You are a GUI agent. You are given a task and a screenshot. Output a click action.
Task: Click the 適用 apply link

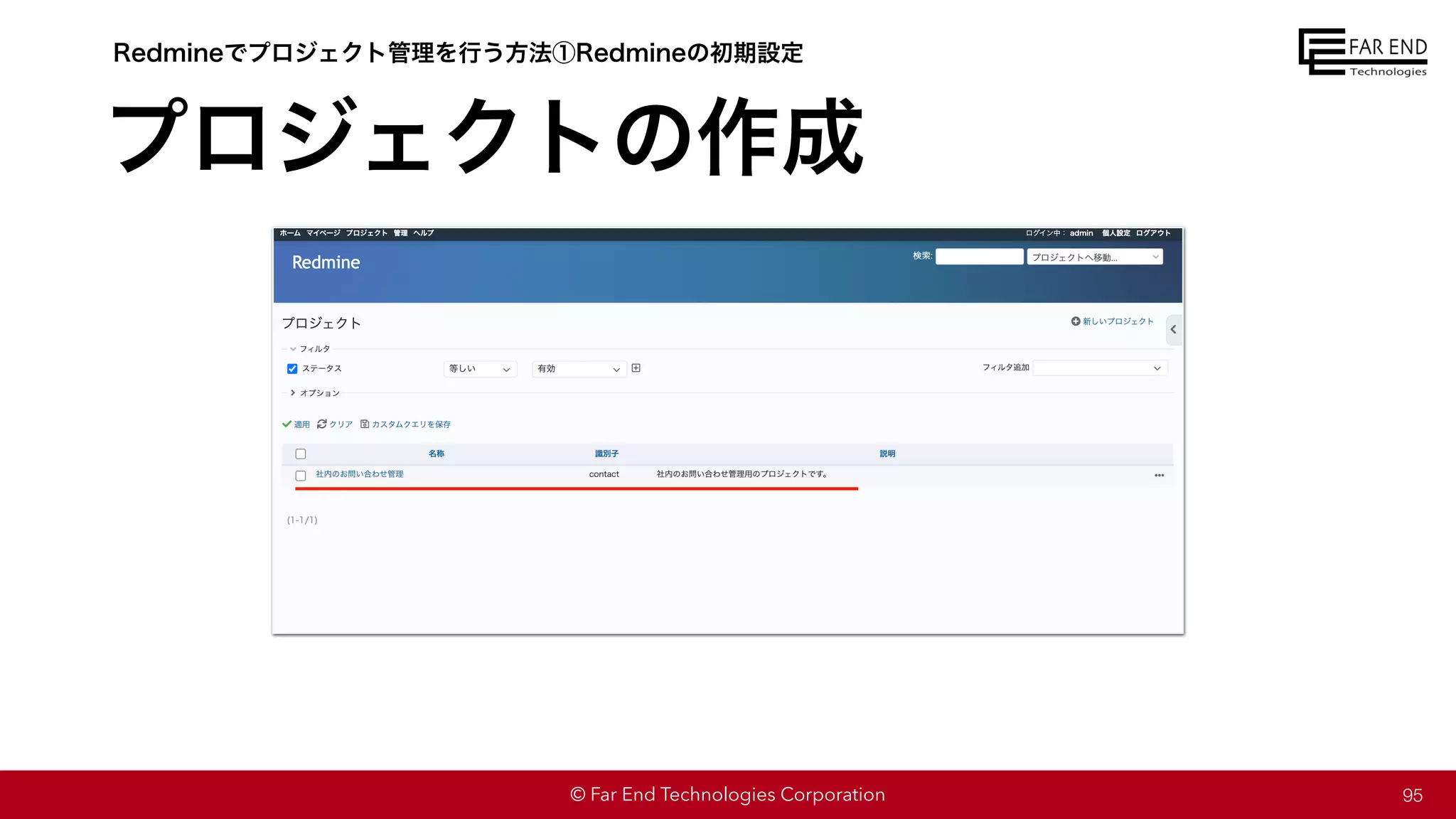tap(302, 424)
